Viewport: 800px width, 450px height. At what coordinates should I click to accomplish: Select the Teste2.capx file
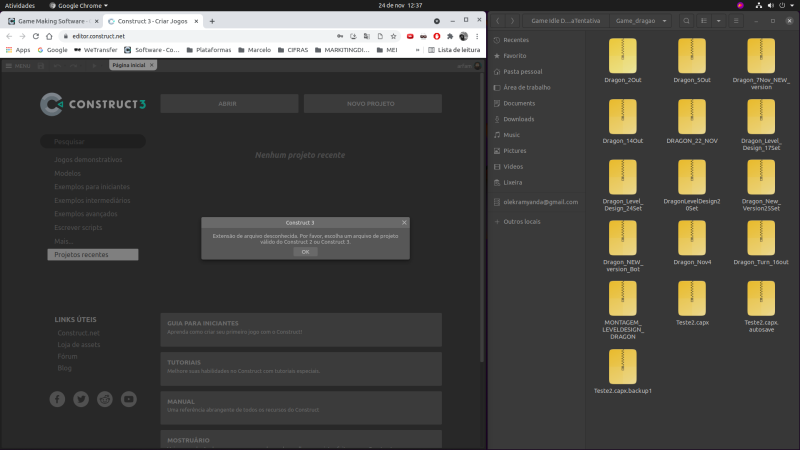tap(692, 303)
